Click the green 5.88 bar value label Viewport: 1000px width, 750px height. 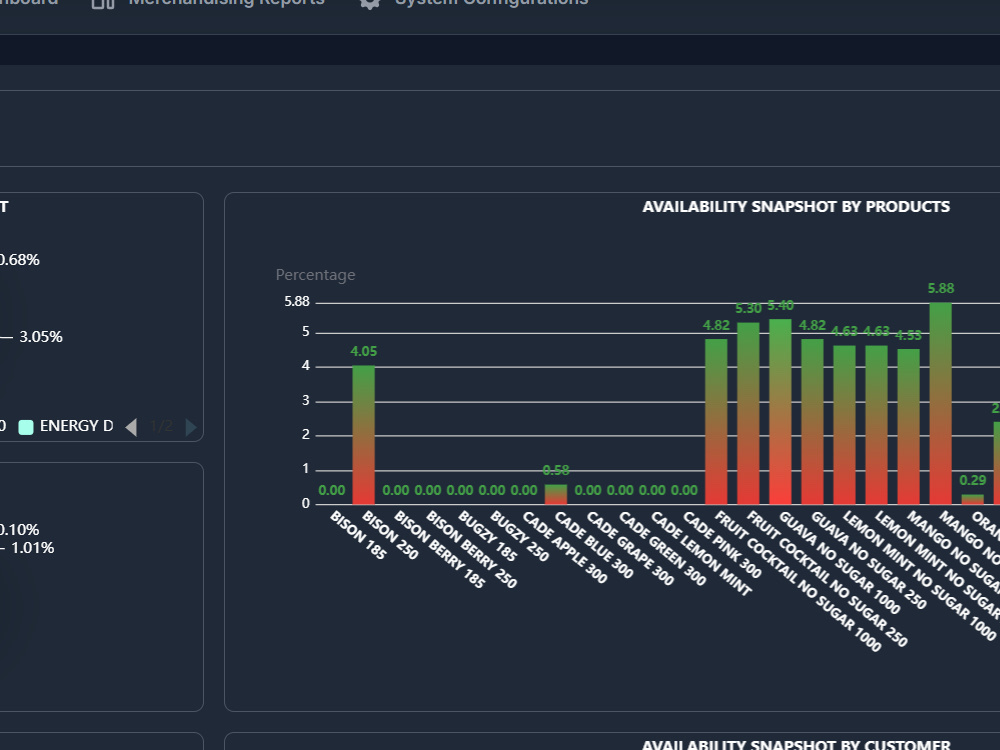[x=941, y=288]
